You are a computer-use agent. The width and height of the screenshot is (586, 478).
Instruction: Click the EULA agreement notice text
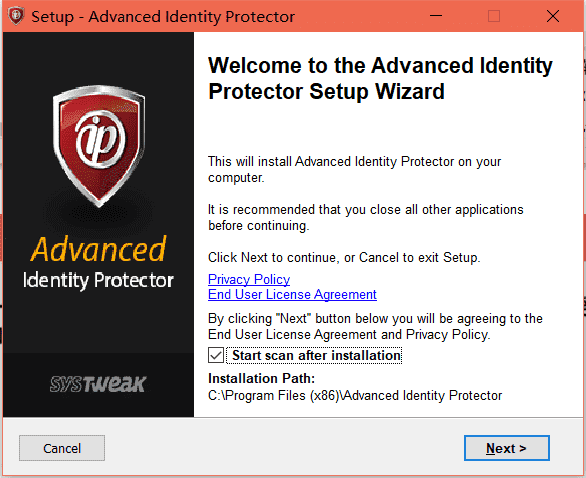tap(375, 326)
